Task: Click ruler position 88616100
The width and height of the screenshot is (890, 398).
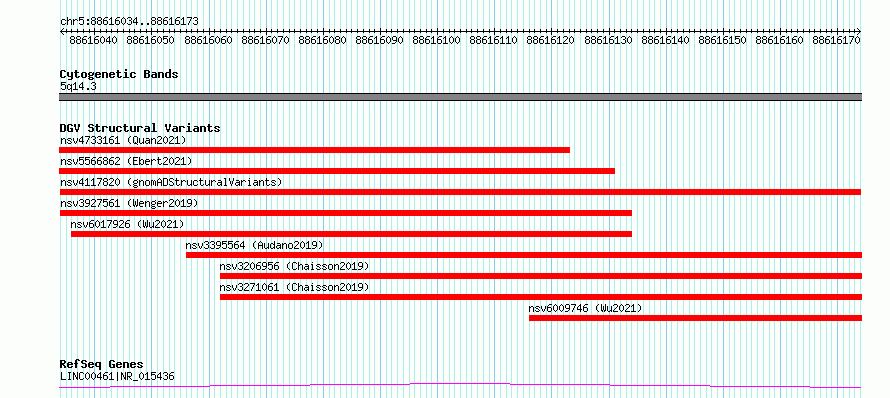Action: point(436,40)
